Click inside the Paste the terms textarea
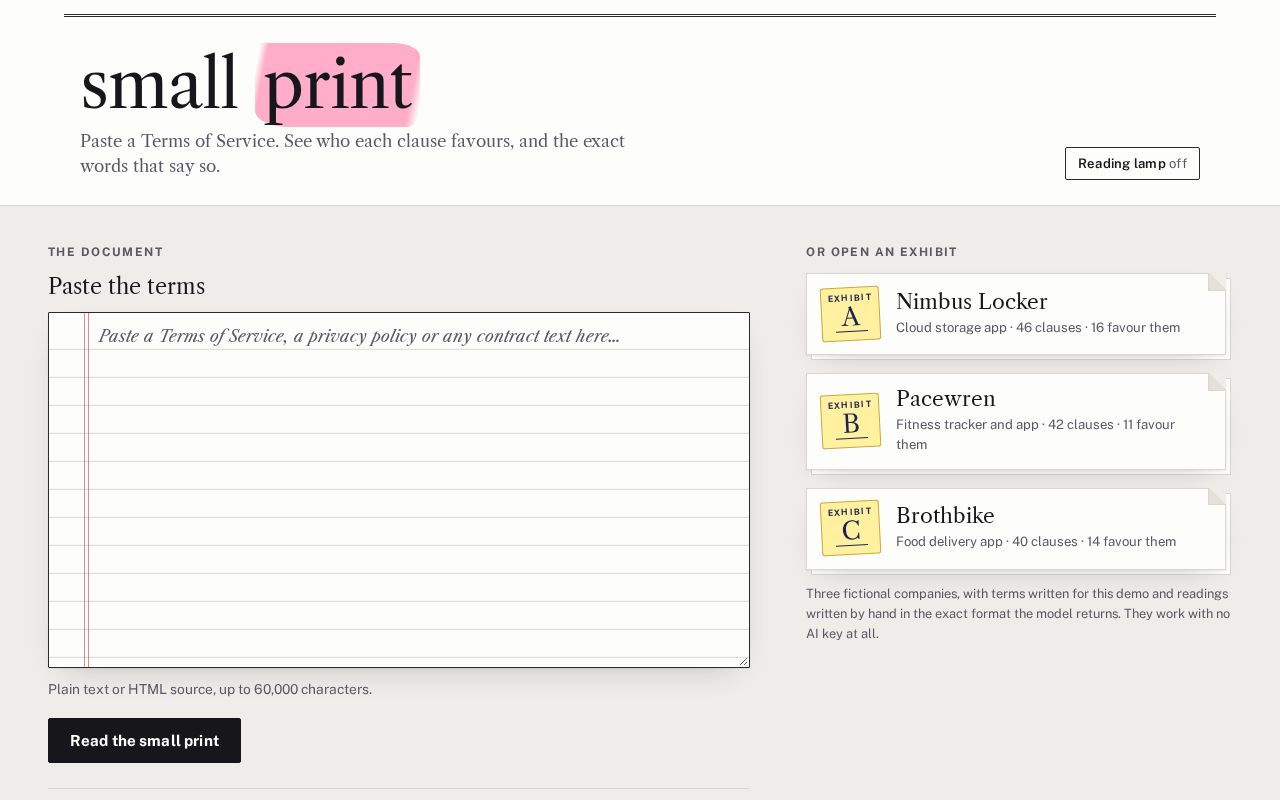 [399, 490]
